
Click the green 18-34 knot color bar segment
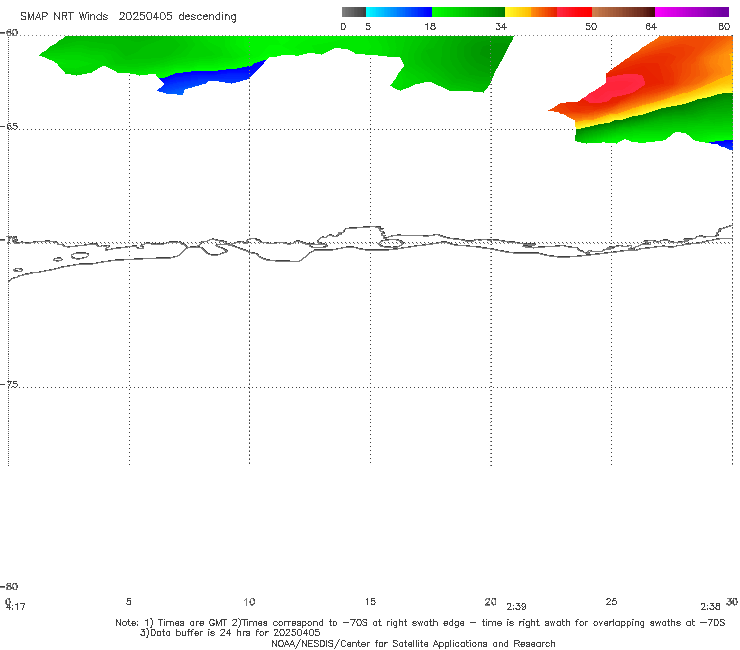point(468,12)
